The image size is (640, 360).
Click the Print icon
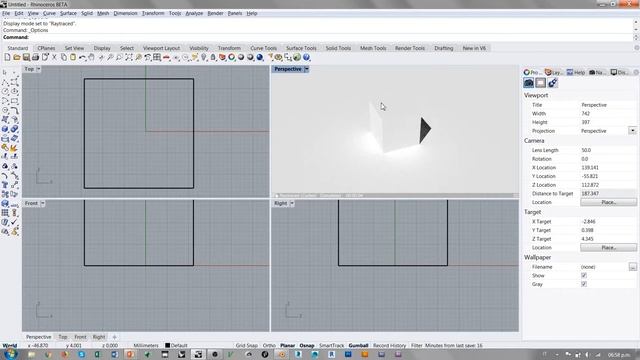click(x=36, y=58)
